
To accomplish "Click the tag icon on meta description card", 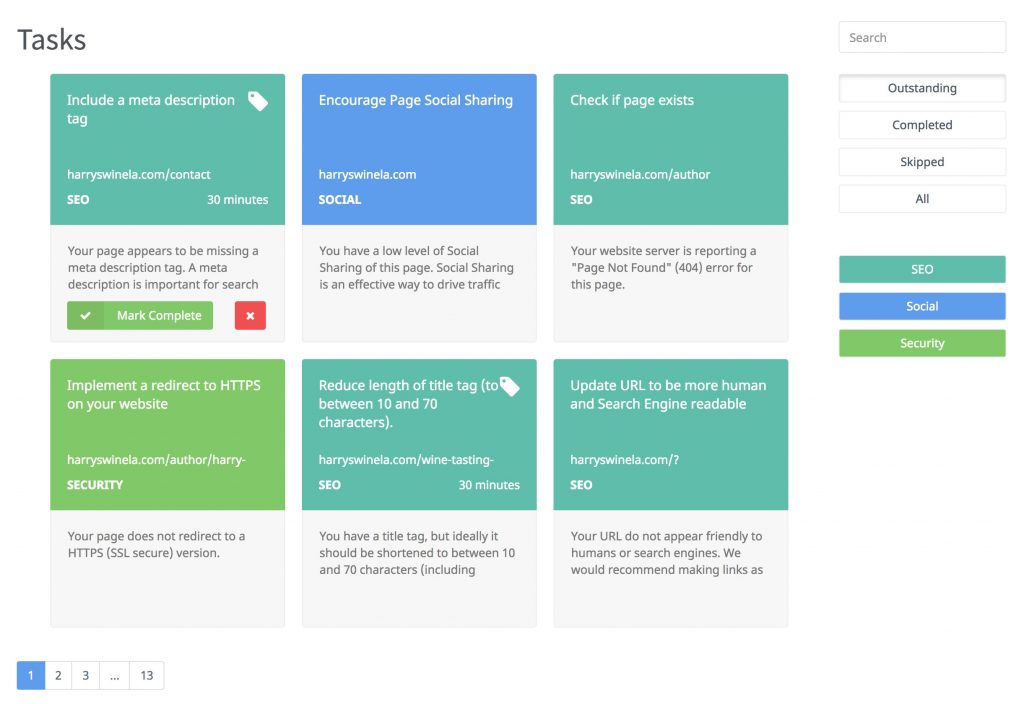I will coord(258,100).
